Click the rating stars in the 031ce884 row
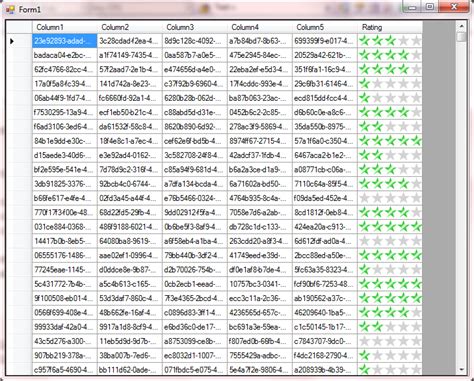474x381 pixels. pyautogui.click(x=390, y=227)
